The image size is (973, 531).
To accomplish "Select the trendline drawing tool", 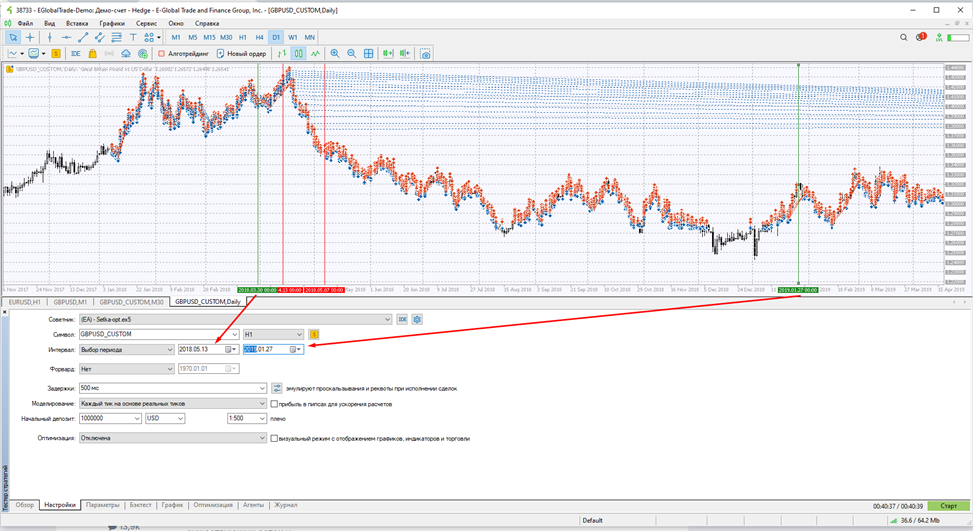I will click(83, 37).
